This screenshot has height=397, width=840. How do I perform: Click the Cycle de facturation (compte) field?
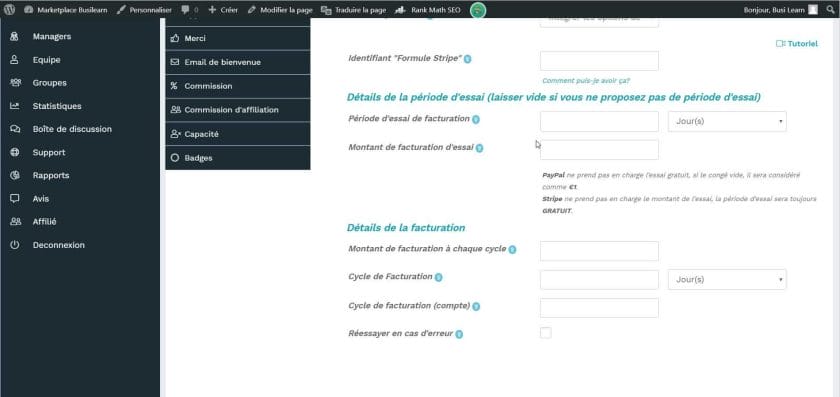pos(599,308)
